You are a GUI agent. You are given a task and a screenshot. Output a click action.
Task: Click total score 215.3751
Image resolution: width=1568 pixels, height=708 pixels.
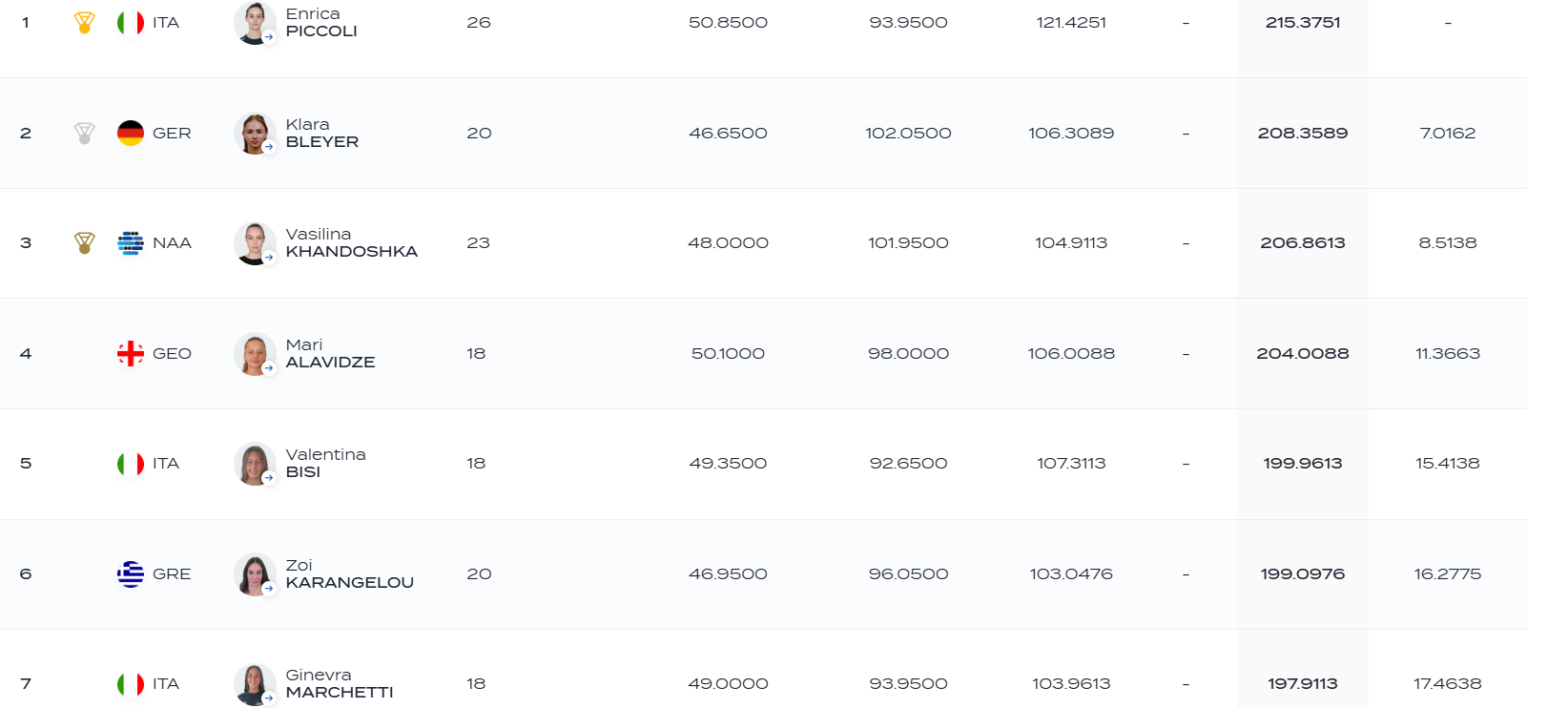(1302, 23)
